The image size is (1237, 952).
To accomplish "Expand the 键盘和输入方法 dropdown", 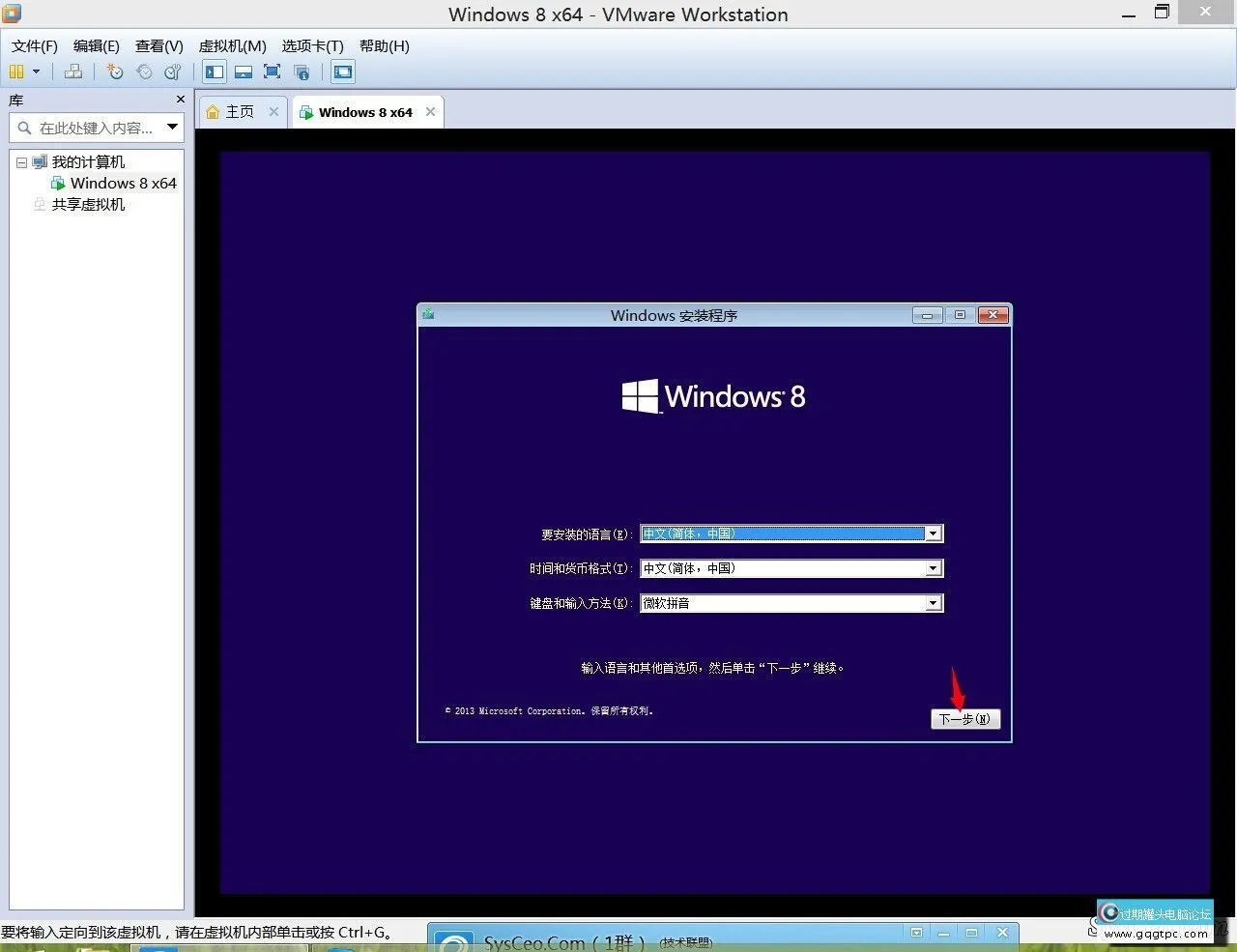I will pyautogui.click(x=933, y=603).
